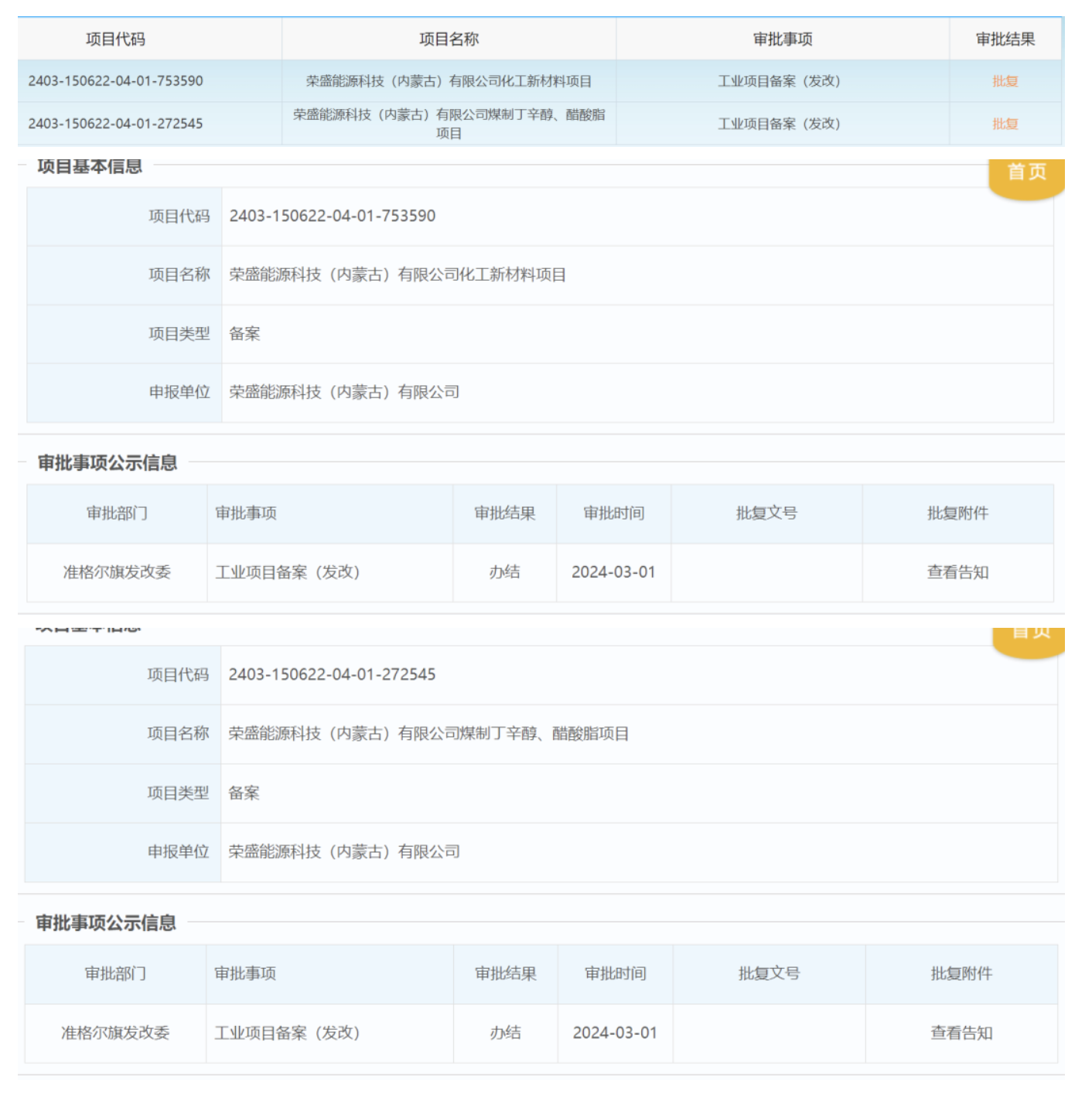The image size is (1092, 1101).
Task: Open 批复 link for project 2403-150622-04-01-753590
Action: (1005, 81)
